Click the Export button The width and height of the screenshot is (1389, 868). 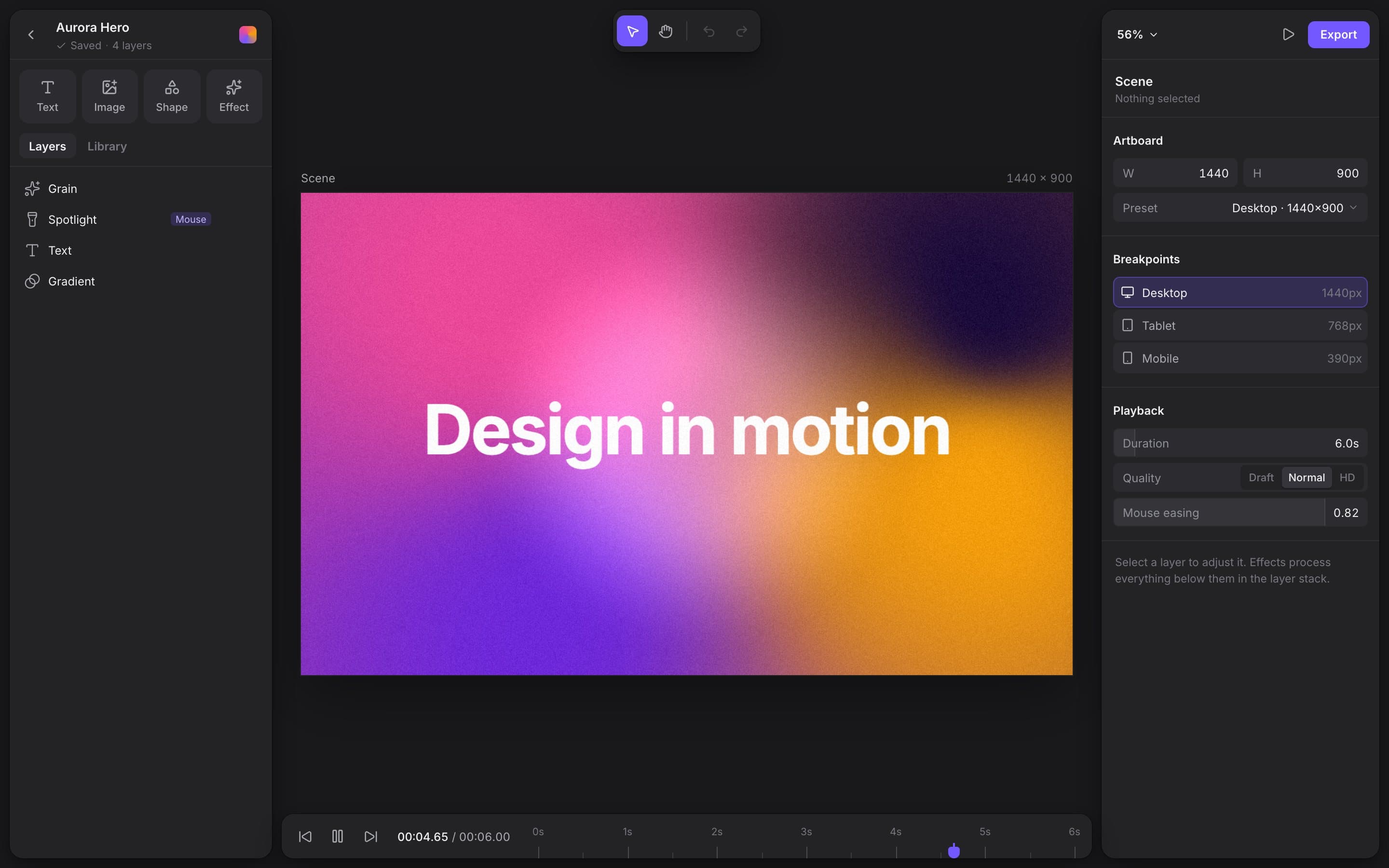click(1338, 34)
